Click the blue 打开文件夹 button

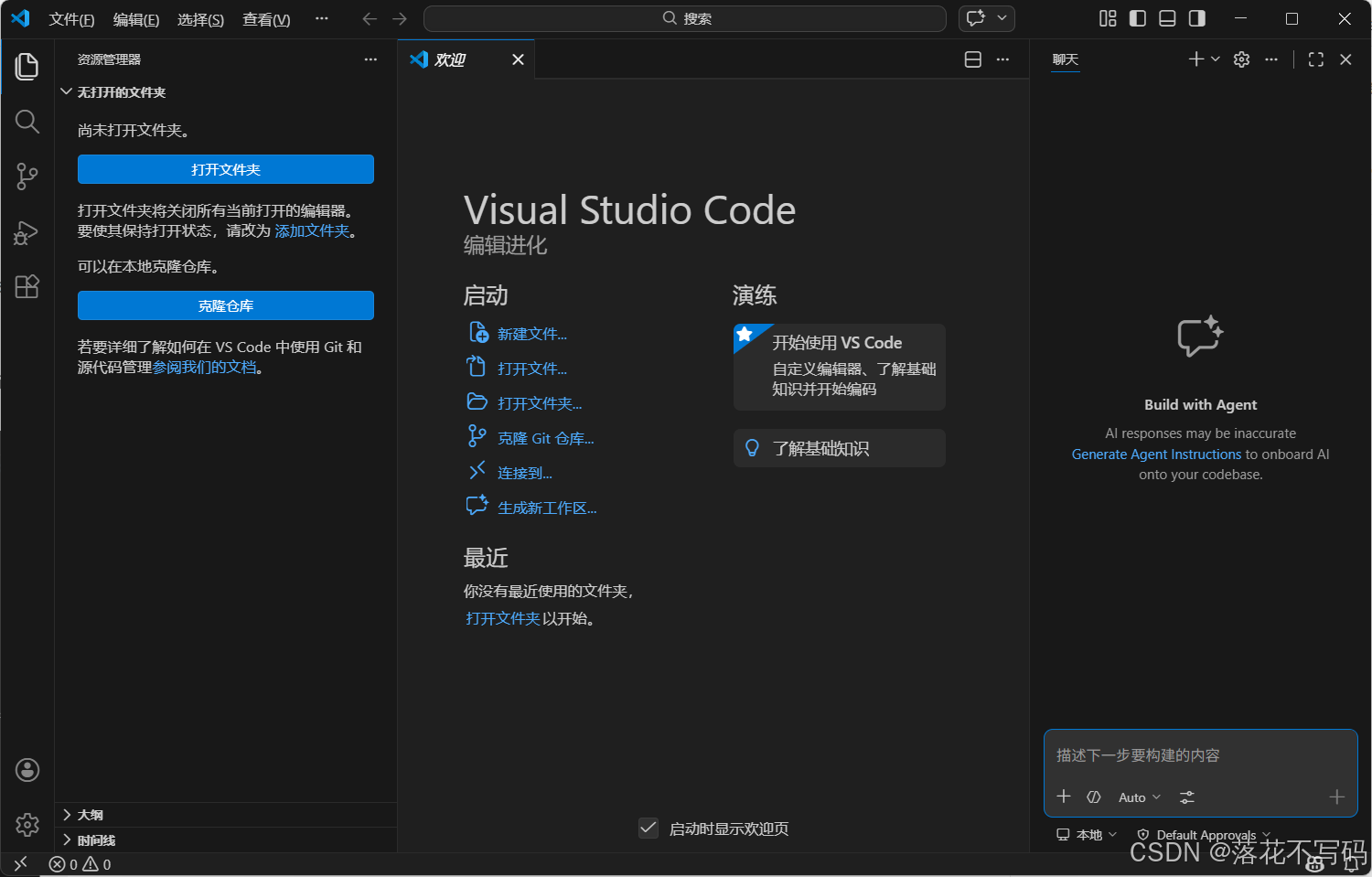click(226, 169)
